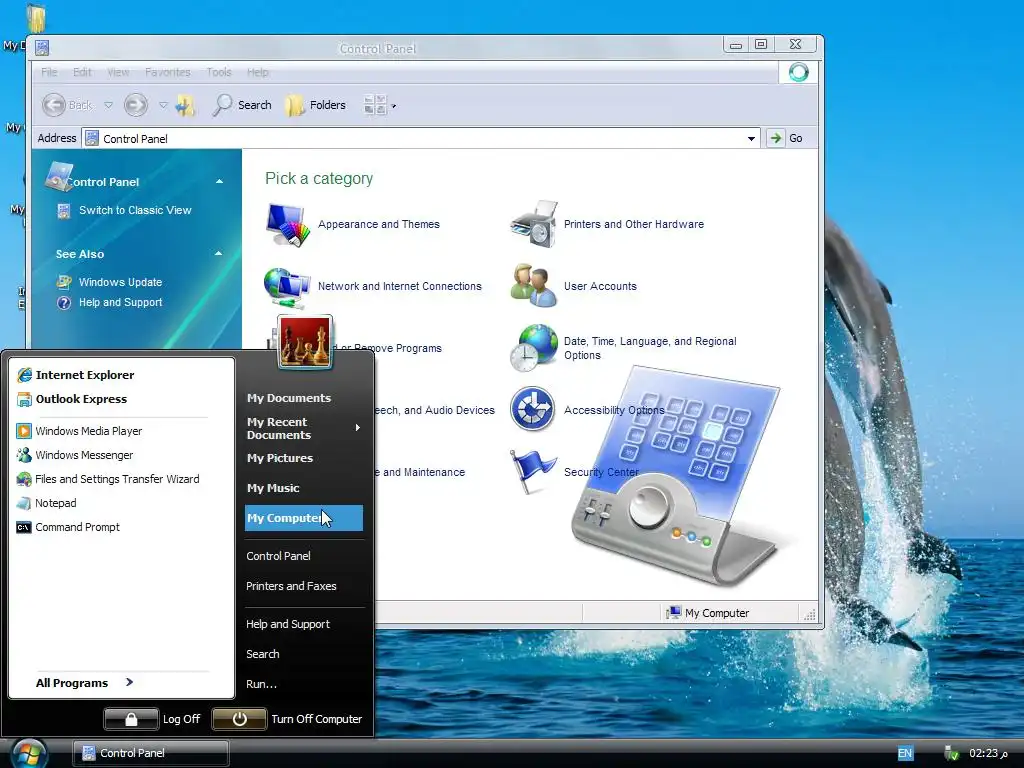Click the Forward arrow toolbar button
Image resolution: width=1024 pixels, height=768 pixels.
(x=136, y=104)
